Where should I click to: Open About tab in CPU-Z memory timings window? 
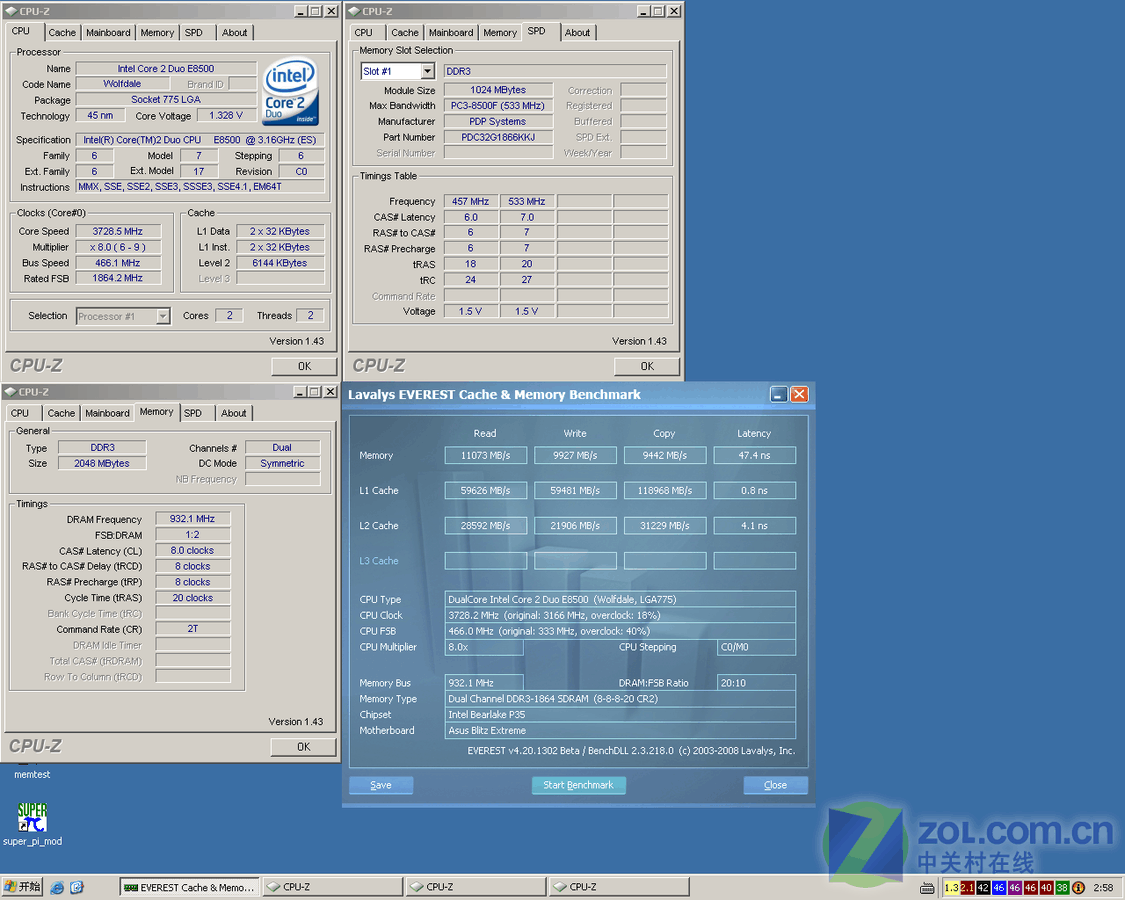pyautogui.click(x=234, y=413)
